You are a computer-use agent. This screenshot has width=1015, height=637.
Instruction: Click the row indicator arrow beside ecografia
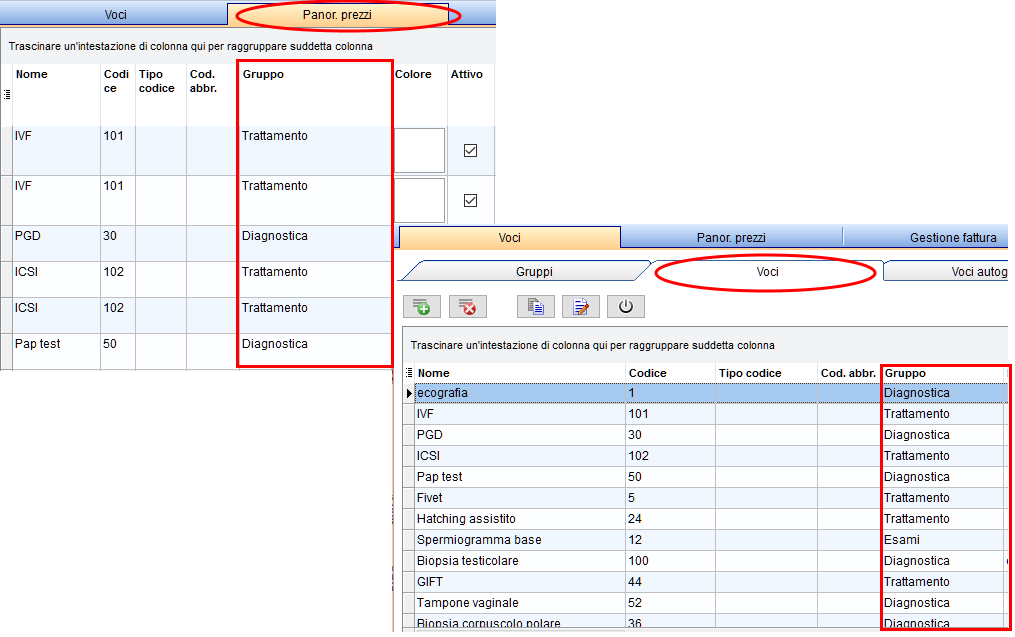click(x=409, y=393)
